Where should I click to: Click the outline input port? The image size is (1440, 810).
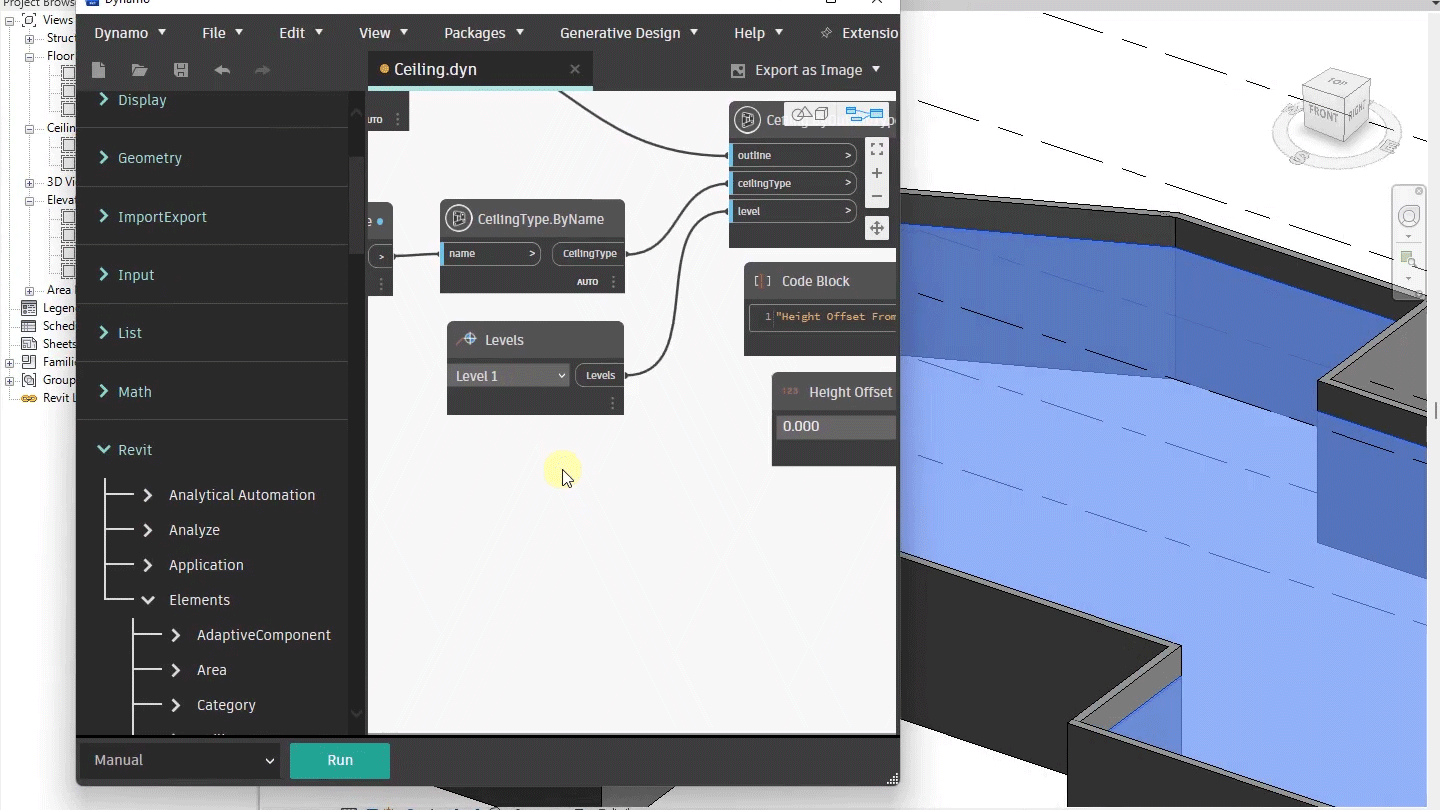click(792, 155)
